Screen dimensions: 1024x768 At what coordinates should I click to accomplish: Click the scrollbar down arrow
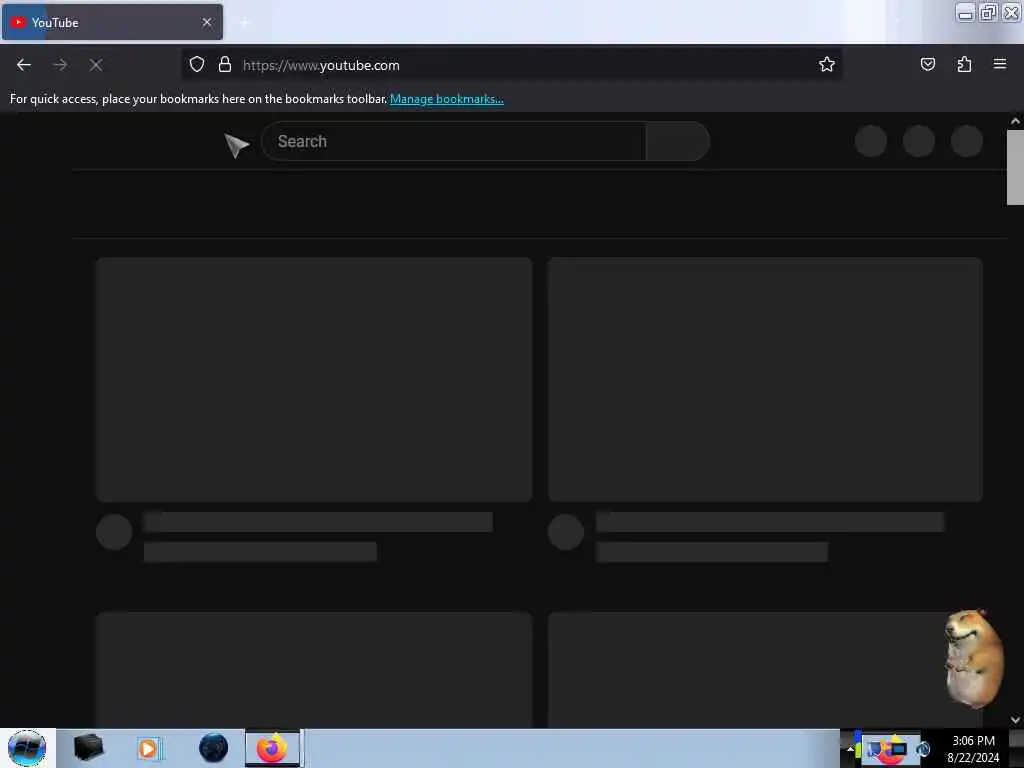tap(1015, 720)
